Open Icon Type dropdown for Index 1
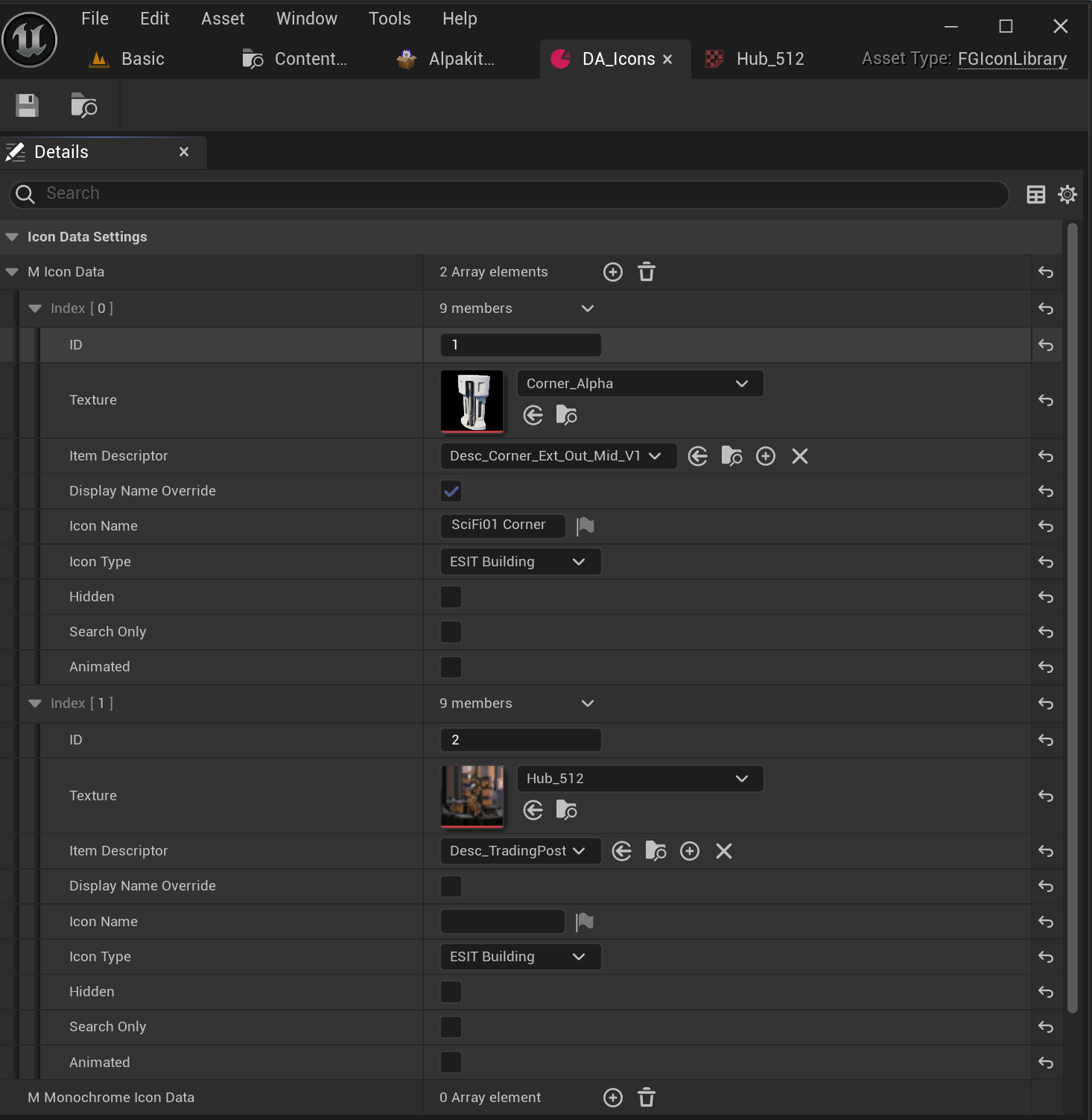1092x1120 pixels. 520,957
